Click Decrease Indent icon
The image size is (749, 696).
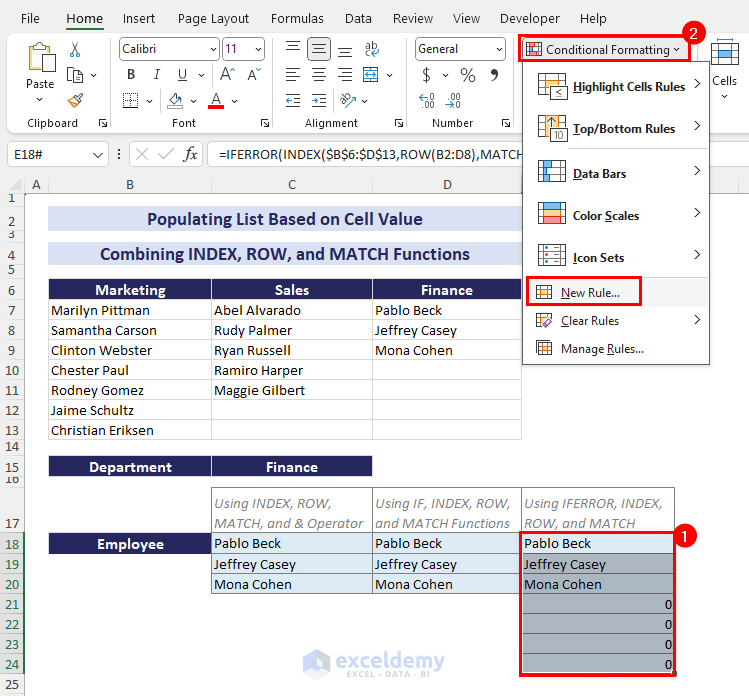point(293,100)
